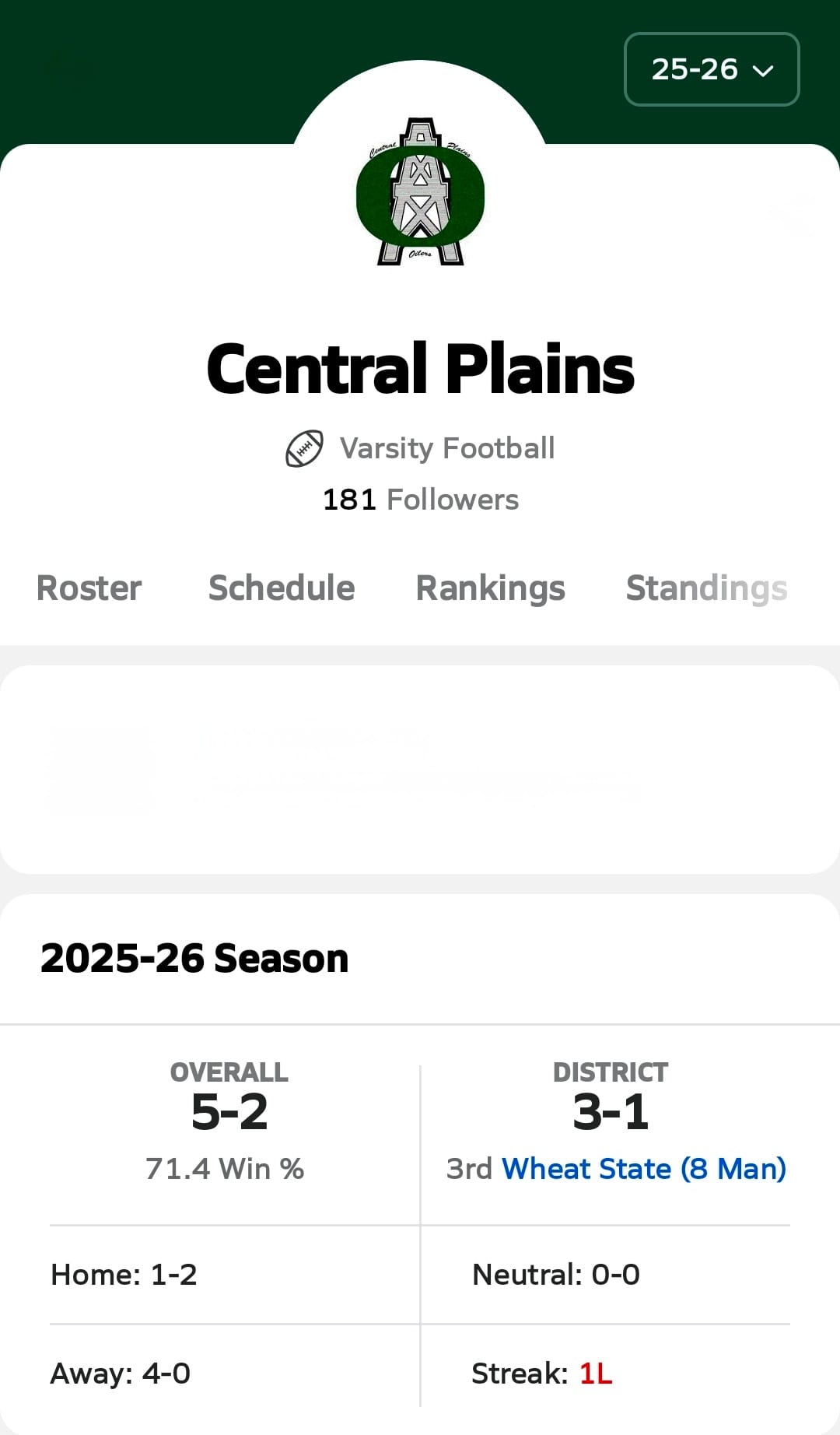This screenshot has height=1435, width=840.
Task: Tap the 71.4 Win % text
Action: [x=225, y=1169]
